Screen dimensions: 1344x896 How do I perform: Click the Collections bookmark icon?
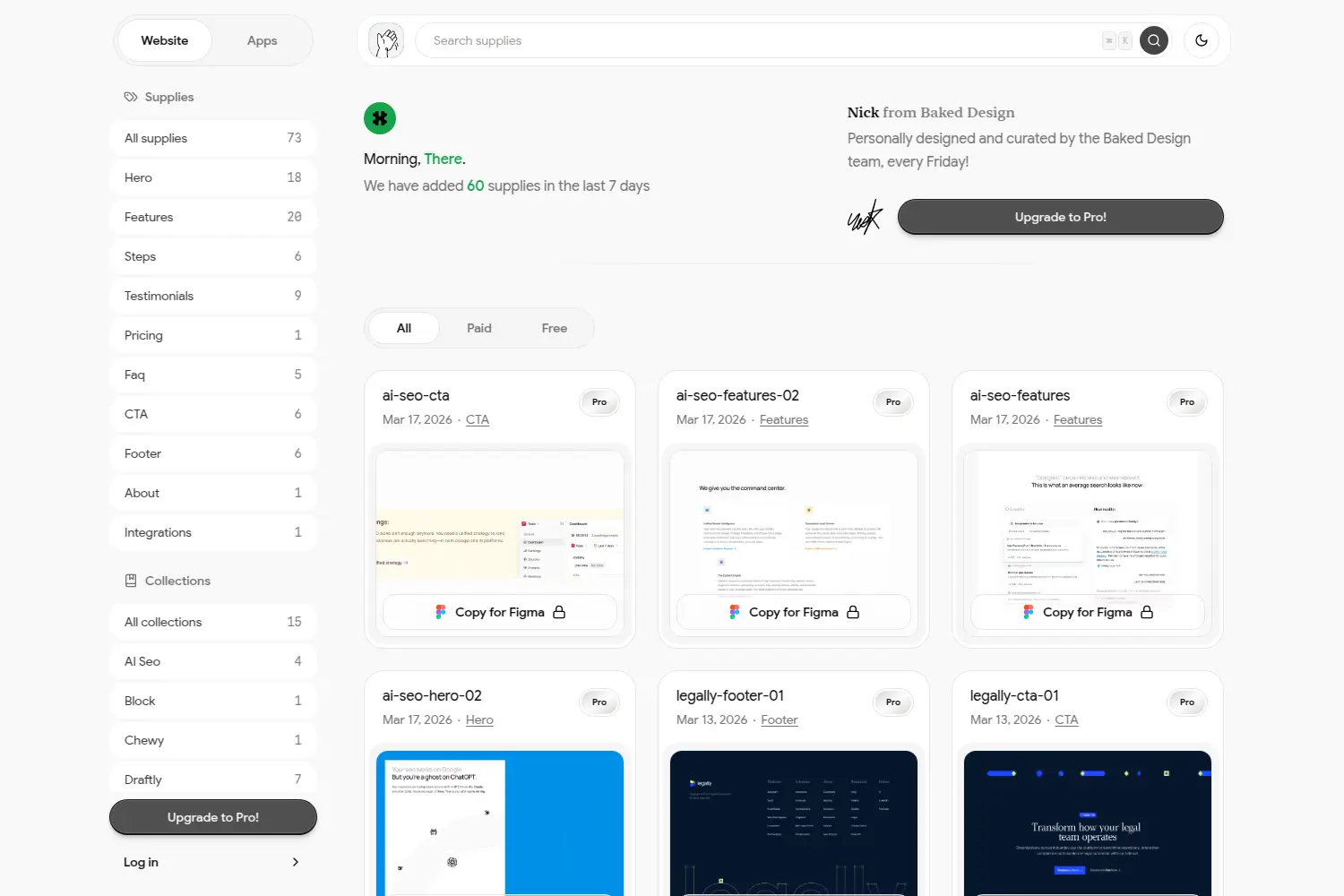(131, 581)
